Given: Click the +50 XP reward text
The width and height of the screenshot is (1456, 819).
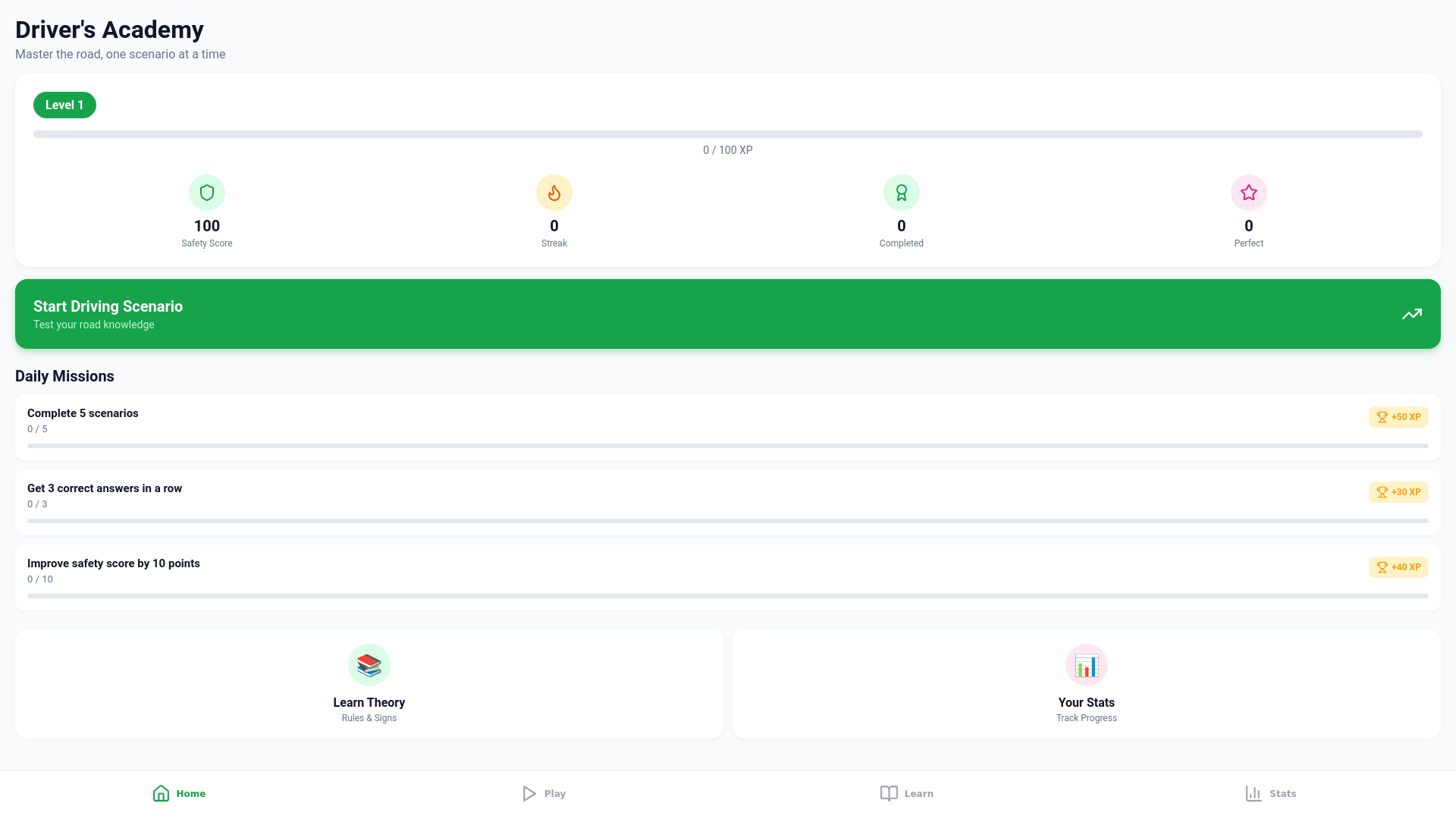Looking at the screenshot, I should point(1406,417).
